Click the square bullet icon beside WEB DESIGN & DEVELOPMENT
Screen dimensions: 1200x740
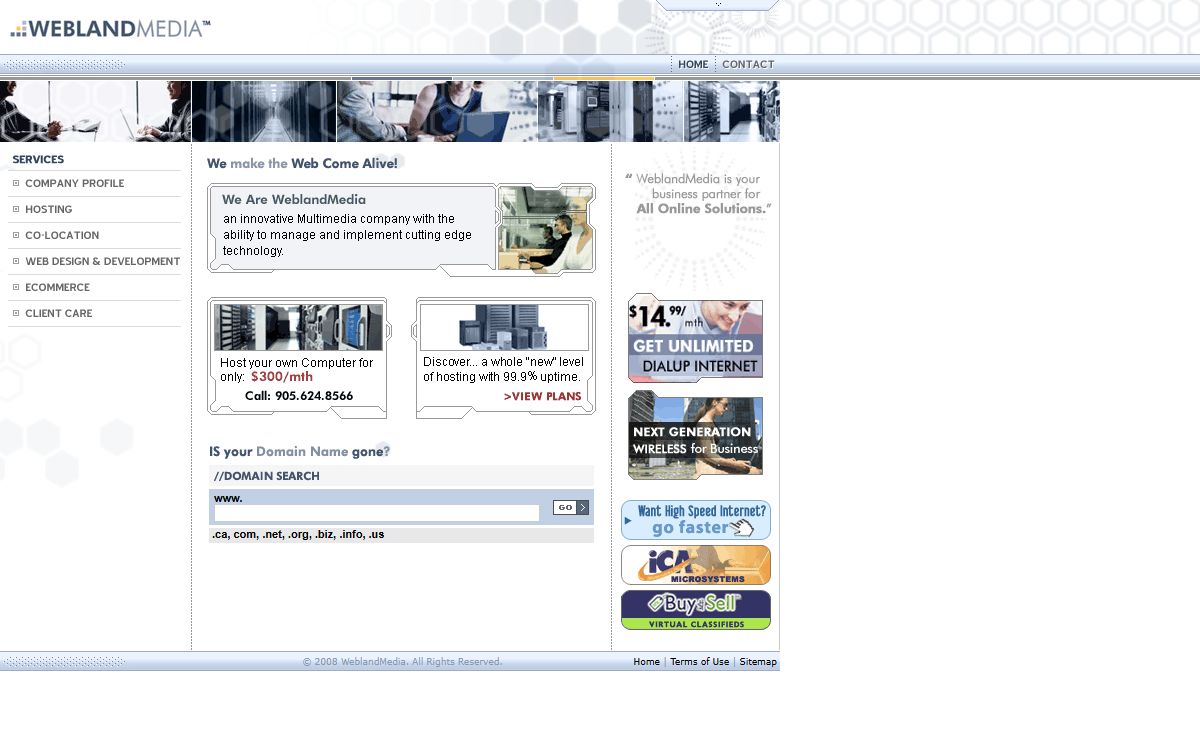(16, 261)
